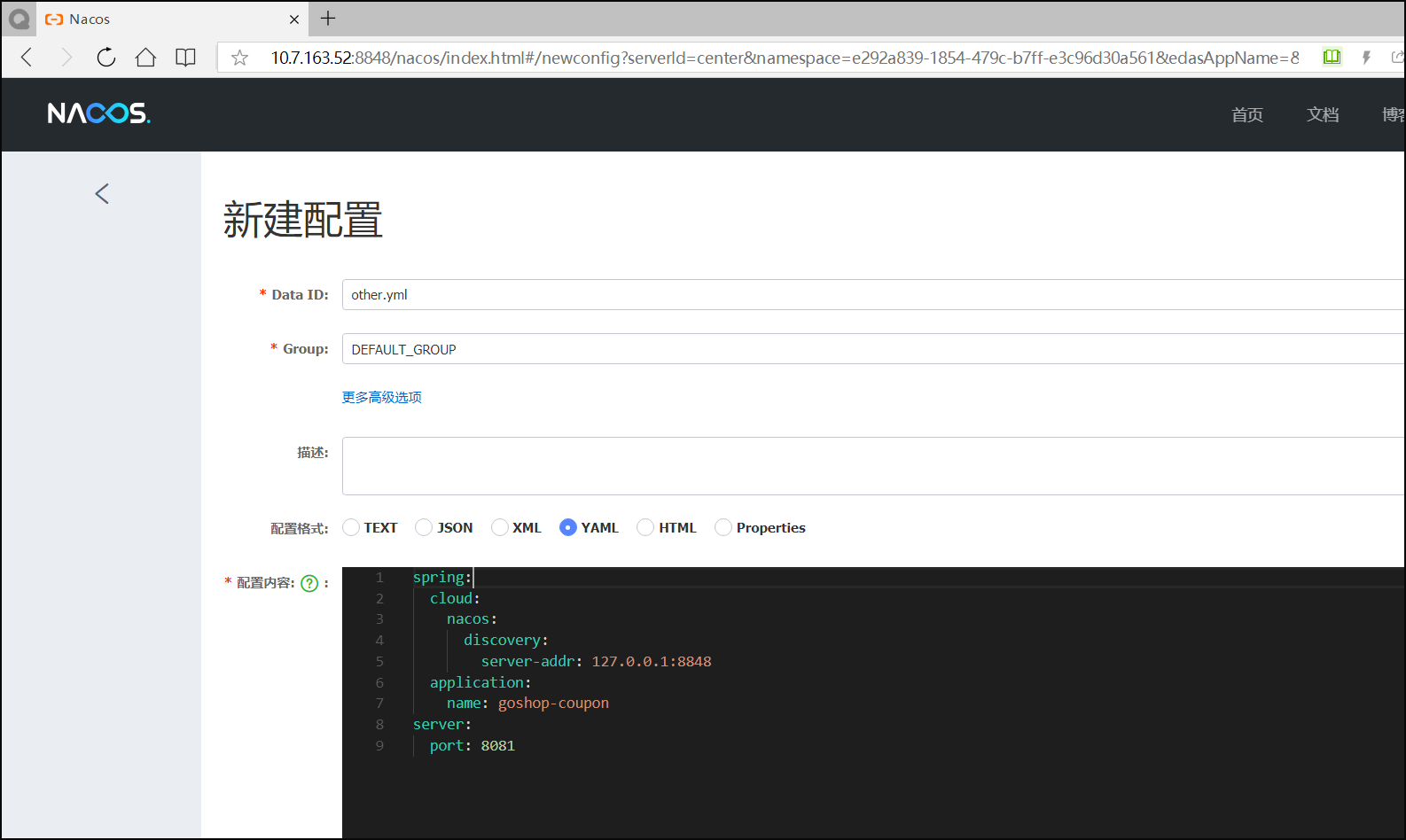Click the 新建配置 page heading
The image size is (1406, 840).
[x=303, y=220]
